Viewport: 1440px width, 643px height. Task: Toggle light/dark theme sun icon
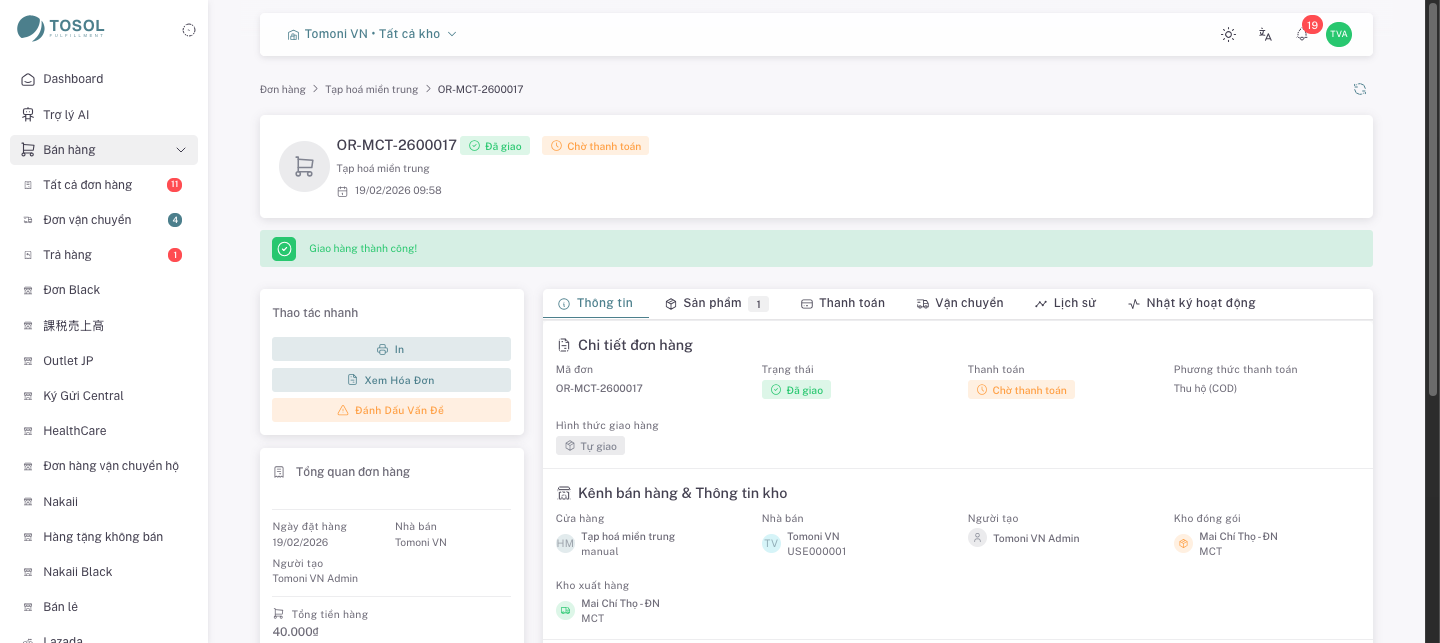(x=1228, y=34)
